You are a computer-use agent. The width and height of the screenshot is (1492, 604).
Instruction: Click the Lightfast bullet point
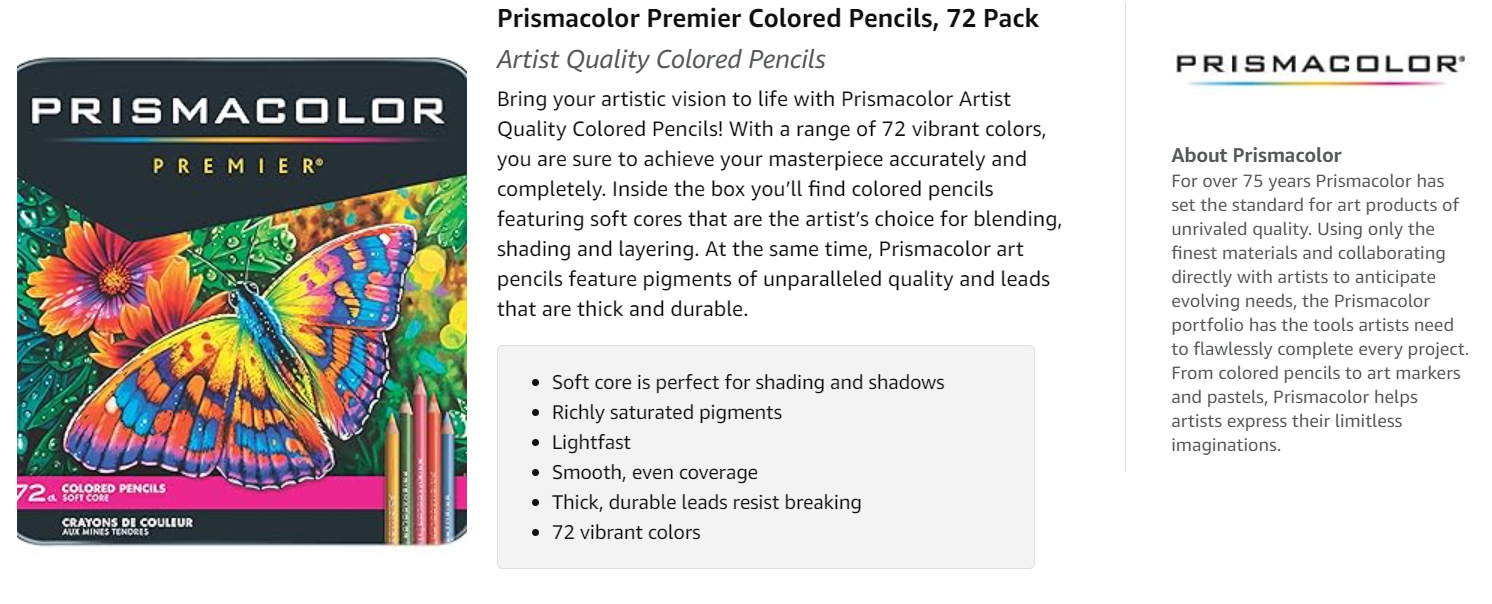[x=591, y=442]
